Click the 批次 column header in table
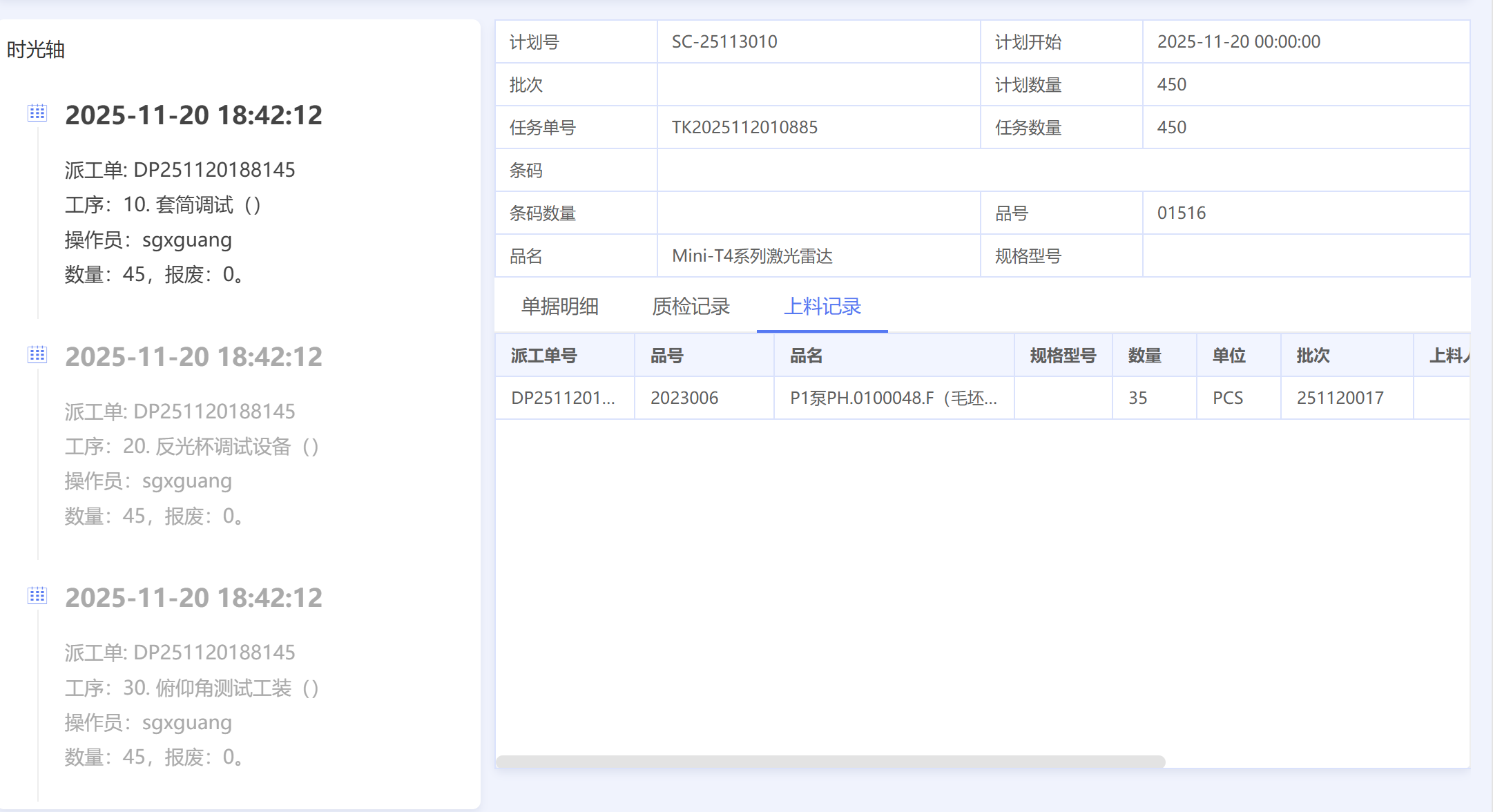1493x812 pixels. (x=1313, y=356)
